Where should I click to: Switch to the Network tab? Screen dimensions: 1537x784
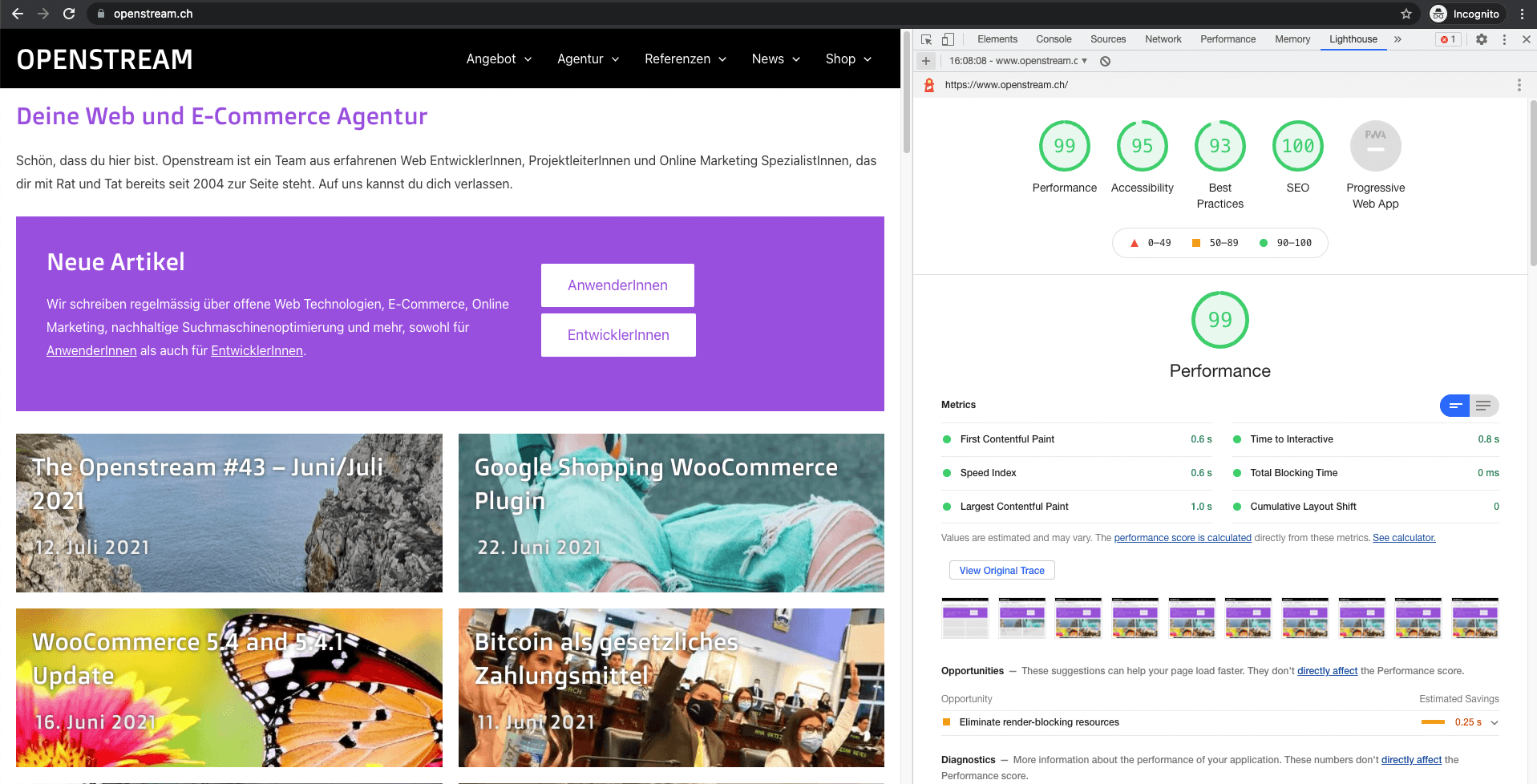(1163, 39)
